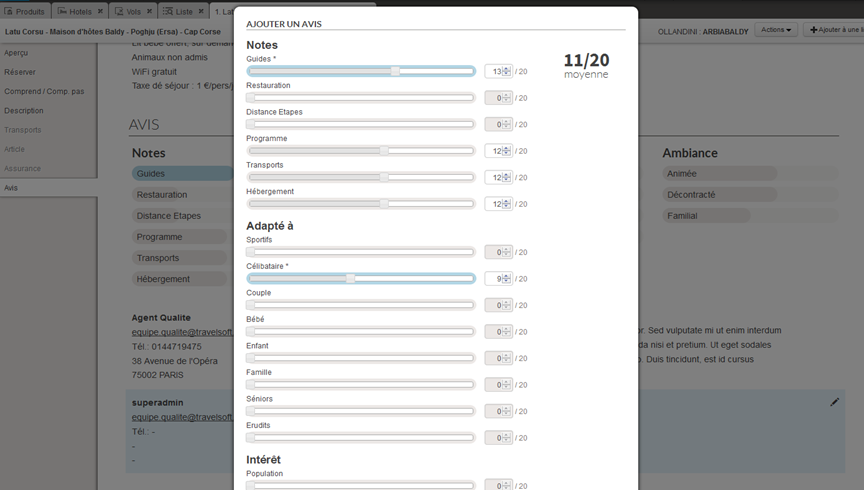
Task: Select Description in the left sidebar
Action: pos(24,110)
